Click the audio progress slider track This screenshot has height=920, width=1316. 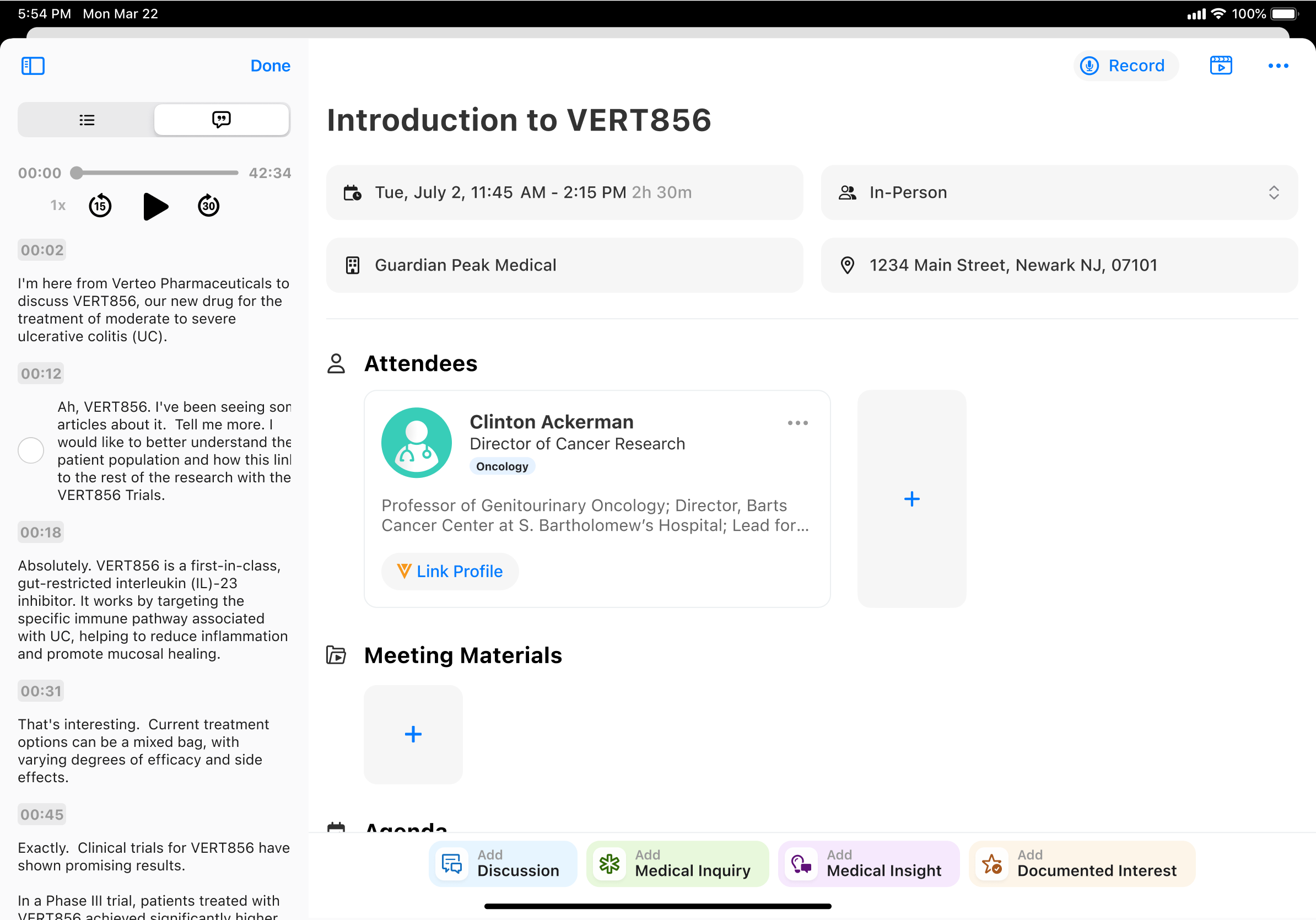[x=158, y=173]
